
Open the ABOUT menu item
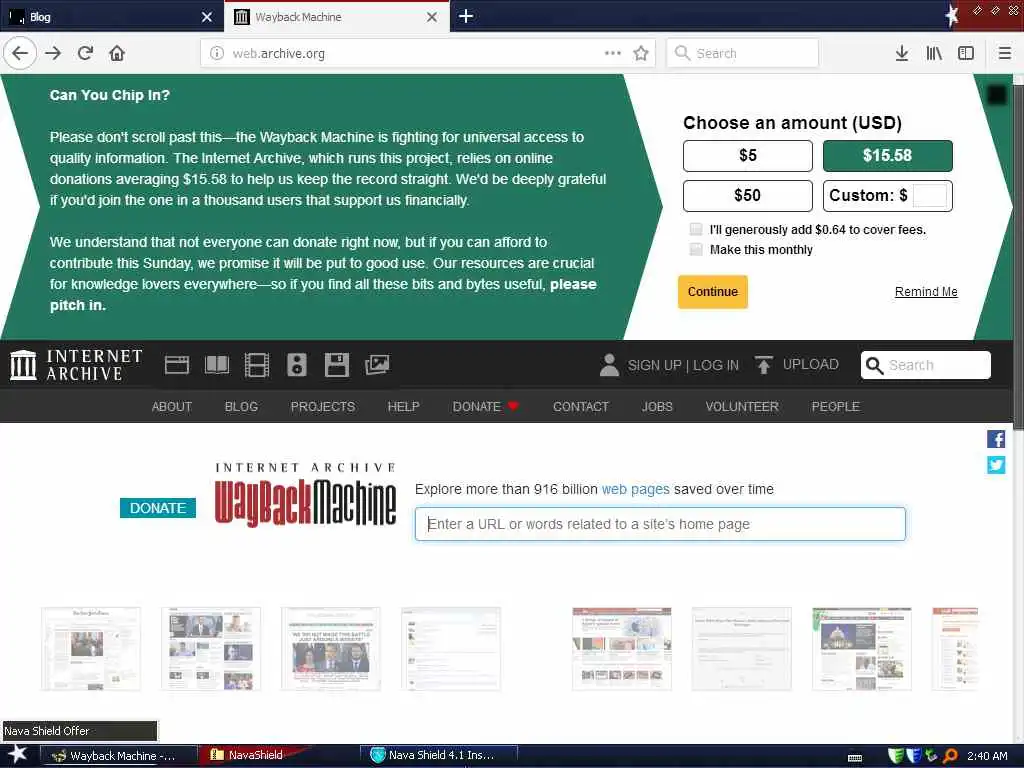click(x=172, y=406)
